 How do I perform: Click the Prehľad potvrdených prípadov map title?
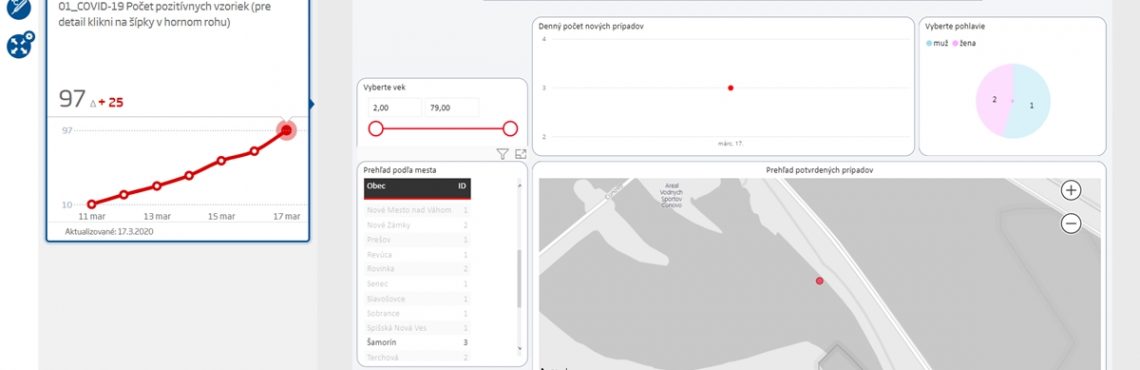tap(819, 170)
